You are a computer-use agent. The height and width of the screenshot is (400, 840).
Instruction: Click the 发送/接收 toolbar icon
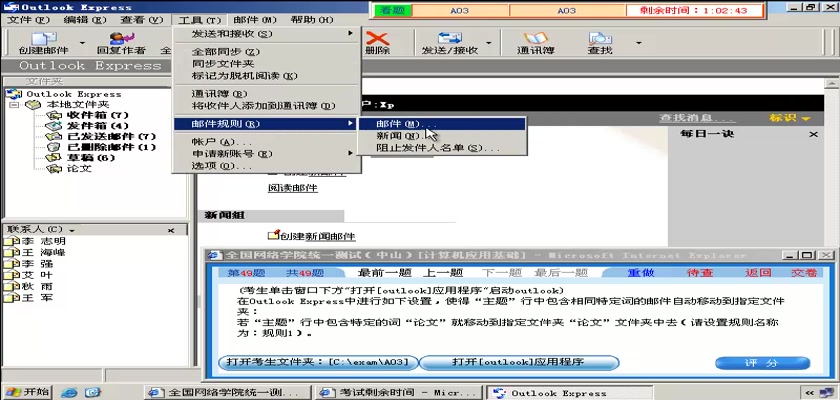tap(450, 43)
